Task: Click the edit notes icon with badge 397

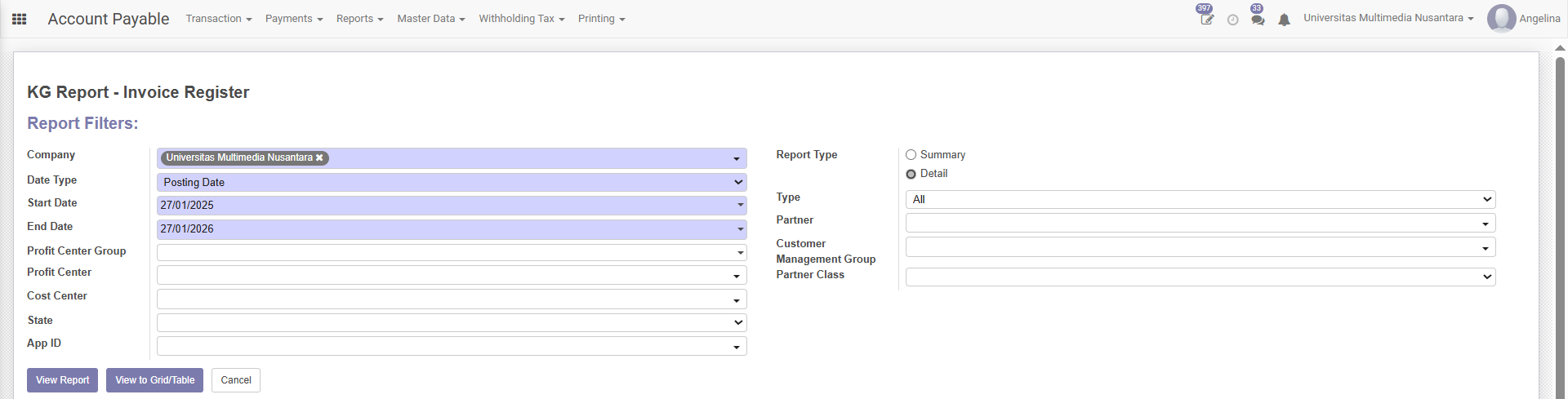Action: 1206,20
